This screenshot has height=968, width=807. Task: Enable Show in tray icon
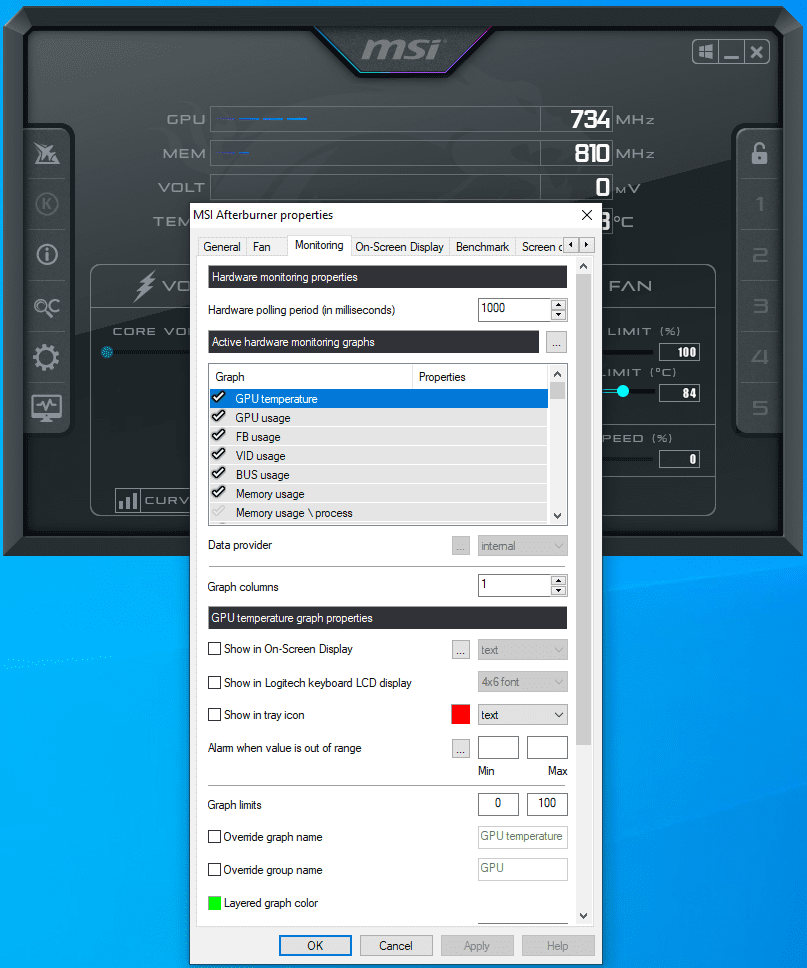214,715
